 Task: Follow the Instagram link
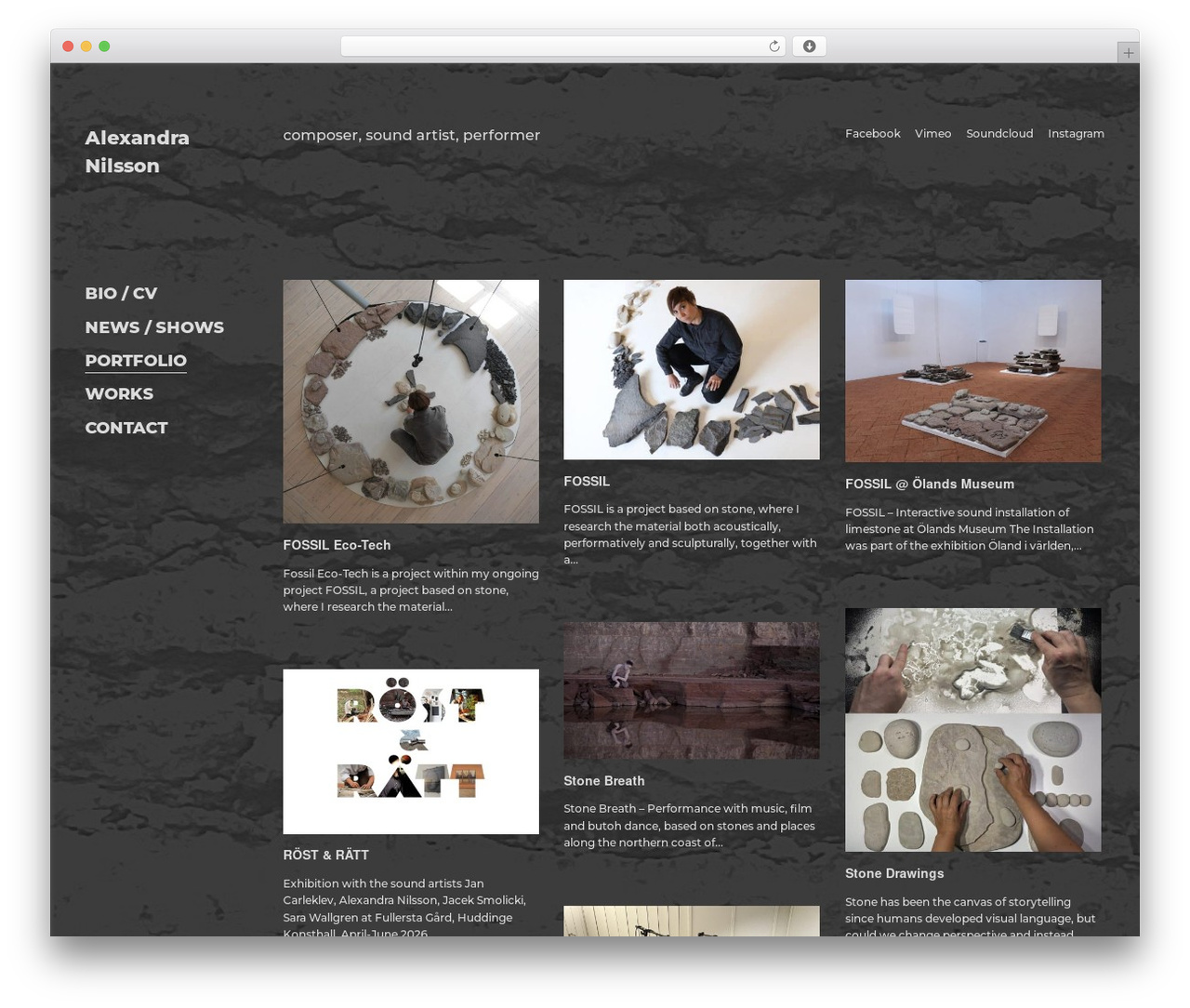(x=1076, y=134)
